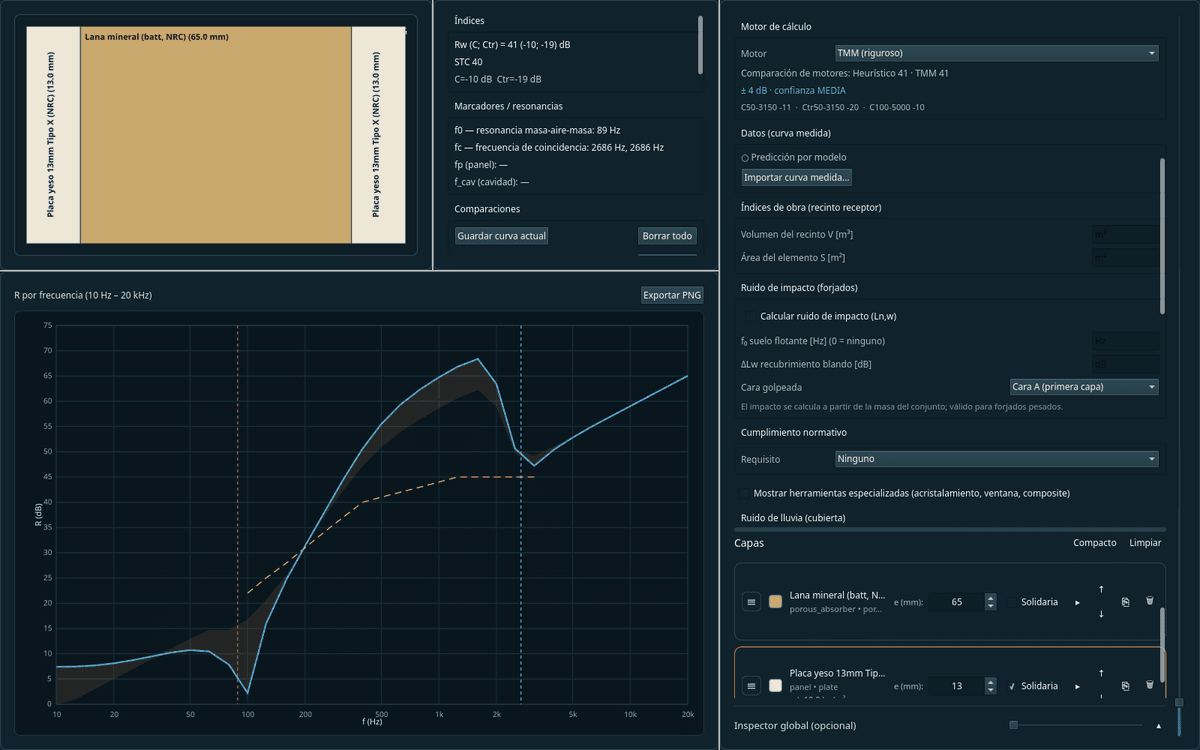This screenshot has height=750, width=1200.
Task: Click the STC 40 value
Action: (x=468, y=62)
